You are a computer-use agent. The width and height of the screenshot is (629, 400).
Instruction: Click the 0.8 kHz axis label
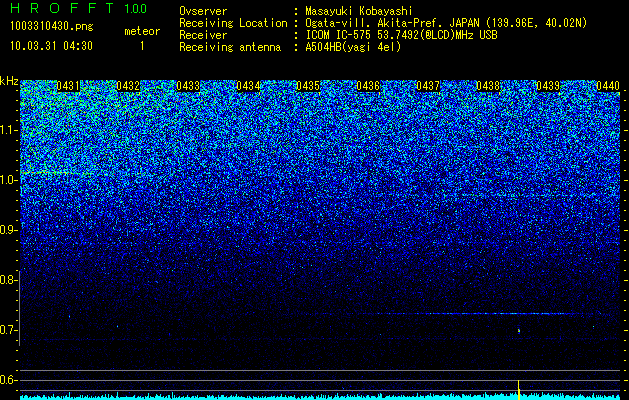click(9, 280)
